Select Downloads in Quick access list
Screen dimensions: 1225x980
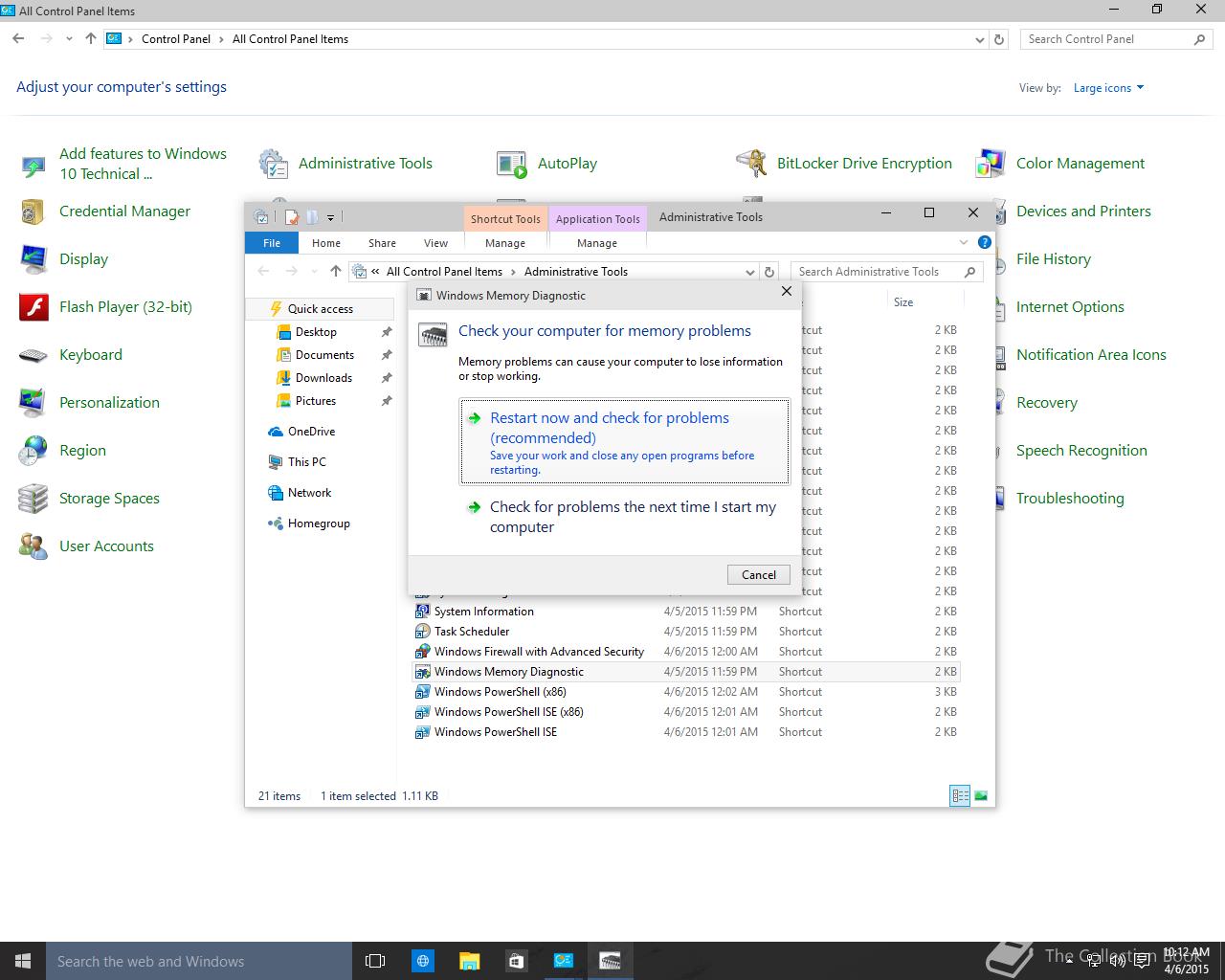pyautogui.click(x=323, y=378)
